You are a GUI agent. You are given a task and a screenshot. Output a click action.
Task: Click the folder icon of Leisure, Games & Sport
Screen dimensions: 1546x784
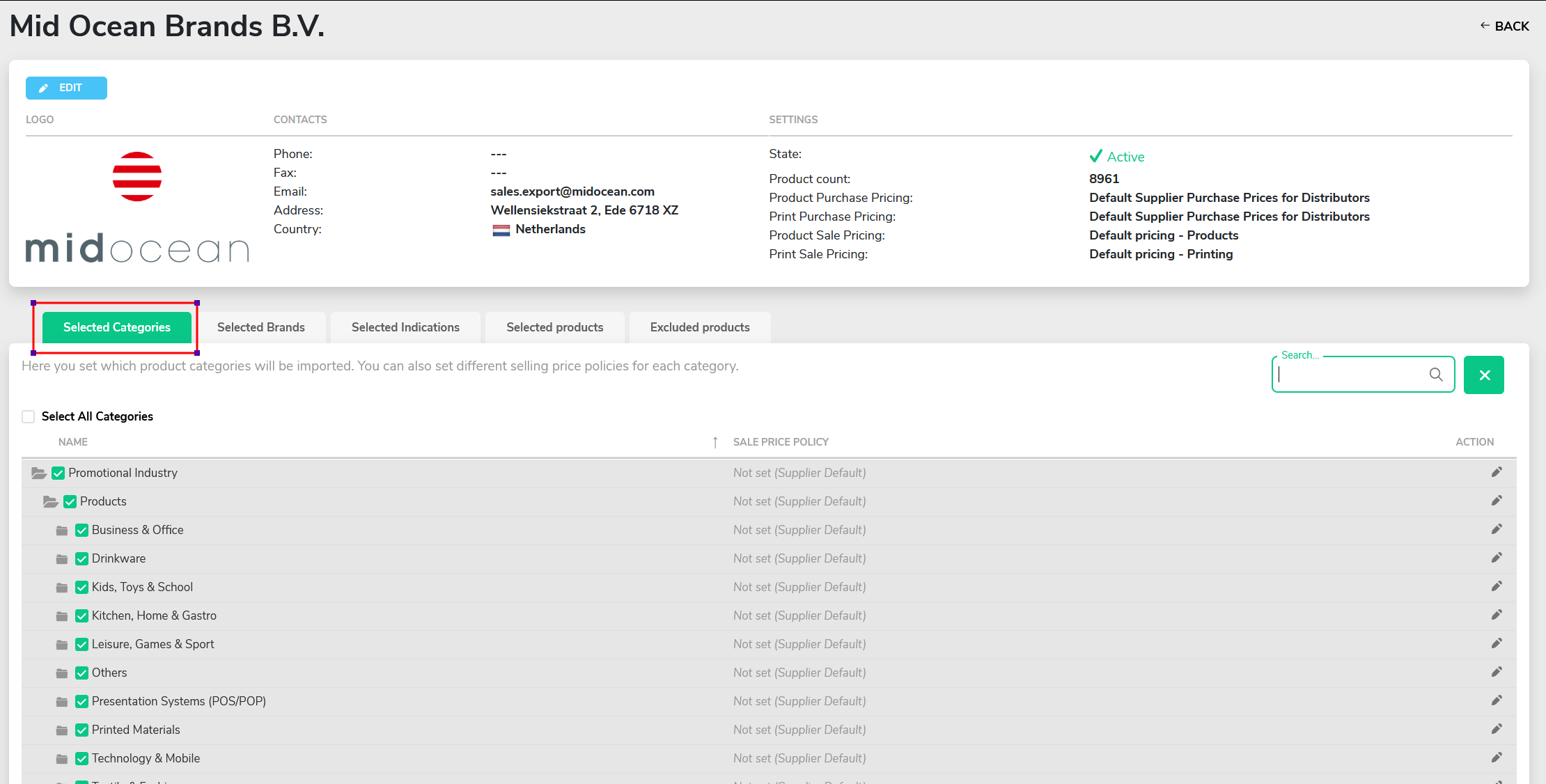click(x=62, y=645)
